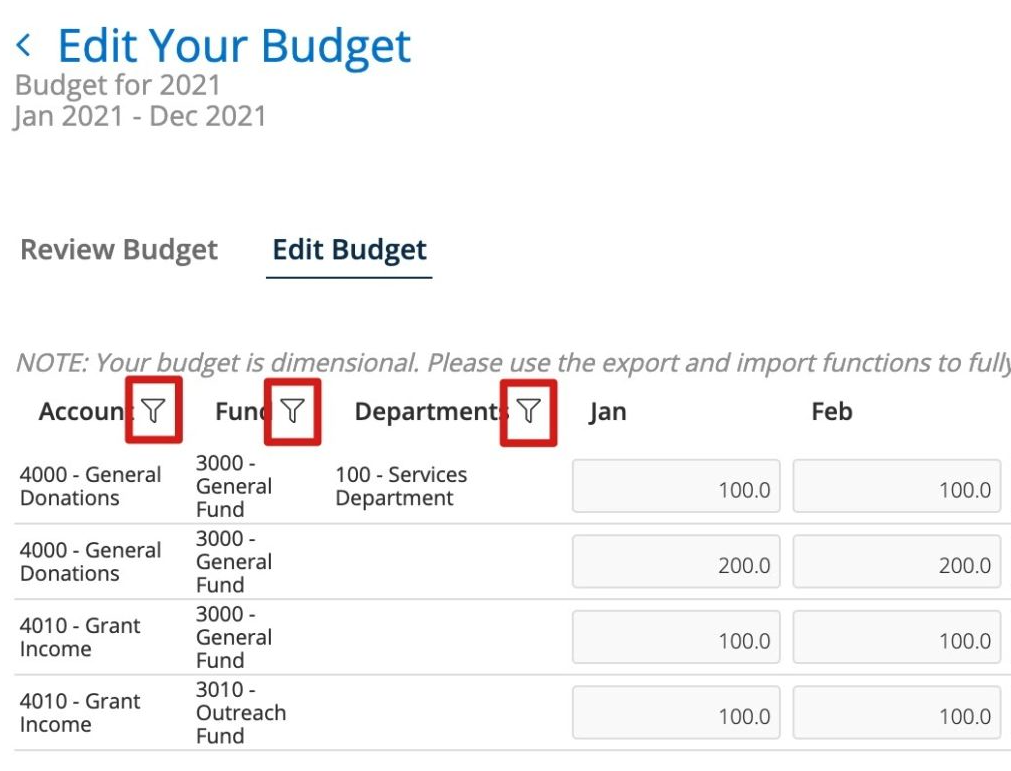Click the Feb column header
This screenshot has height=771, width=1011.
tap(832, 411)
